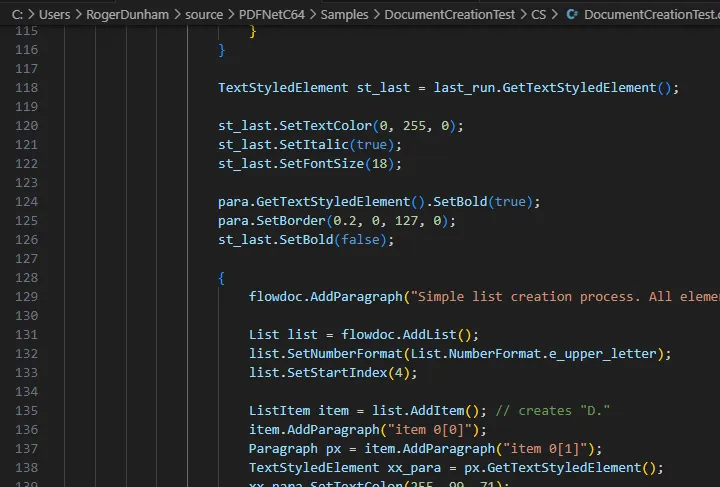This screenshot has width=720, height=487.
Task: Select the DocumentCreationTest.cs file breadcrumb
Action: tap(652, 15)
